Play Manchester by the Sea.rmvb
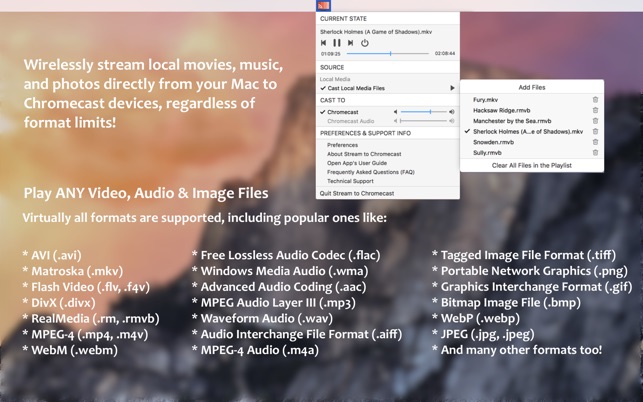 click(512, 121)
